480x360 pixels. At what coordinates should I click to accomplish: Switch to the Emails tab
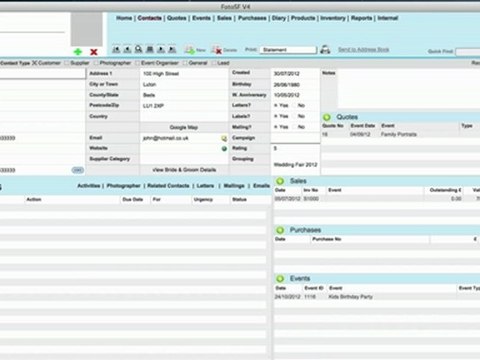click(x=261, y=186)
